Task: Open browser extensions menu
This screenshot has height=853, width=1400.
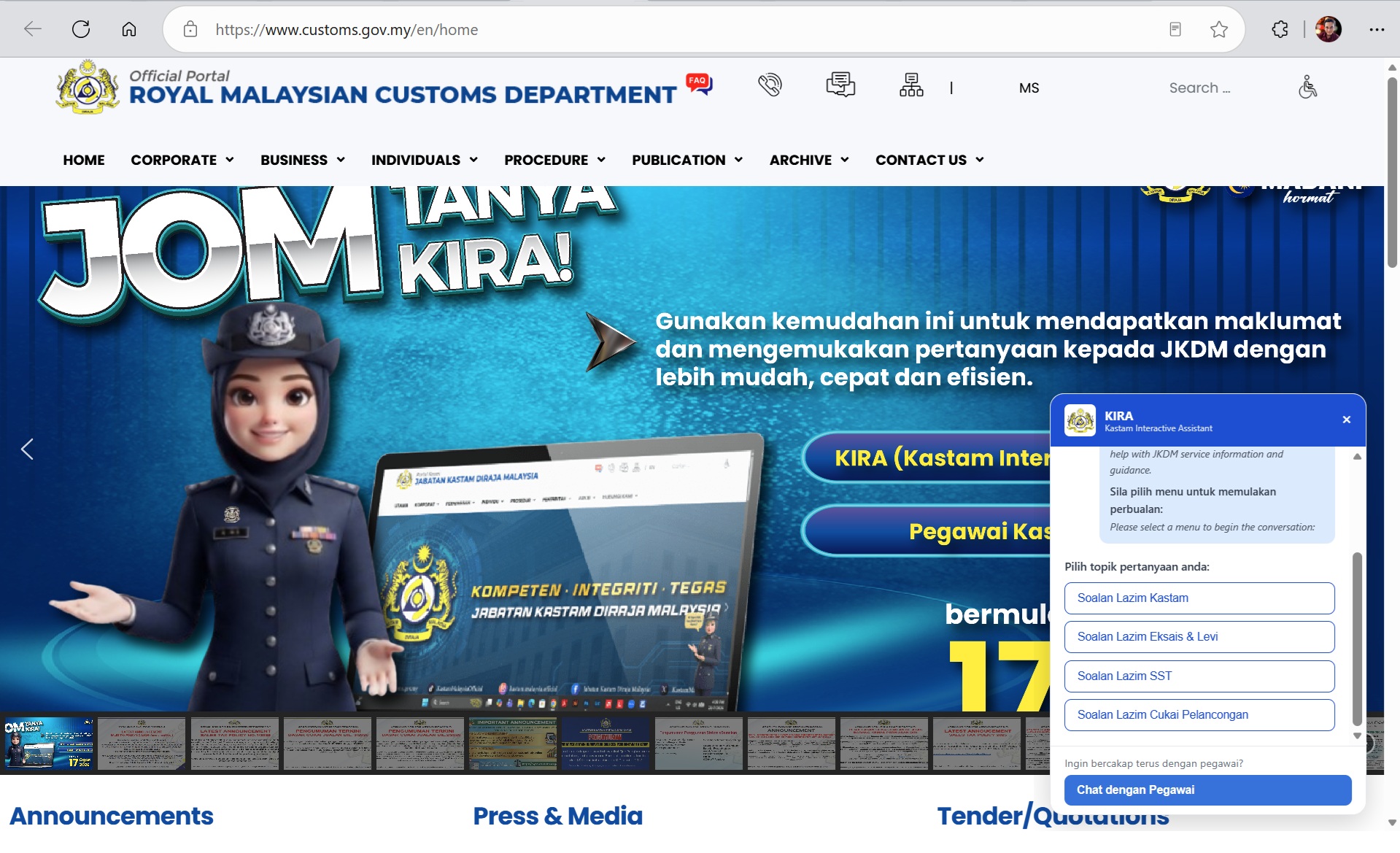Action: [1280, 29]
